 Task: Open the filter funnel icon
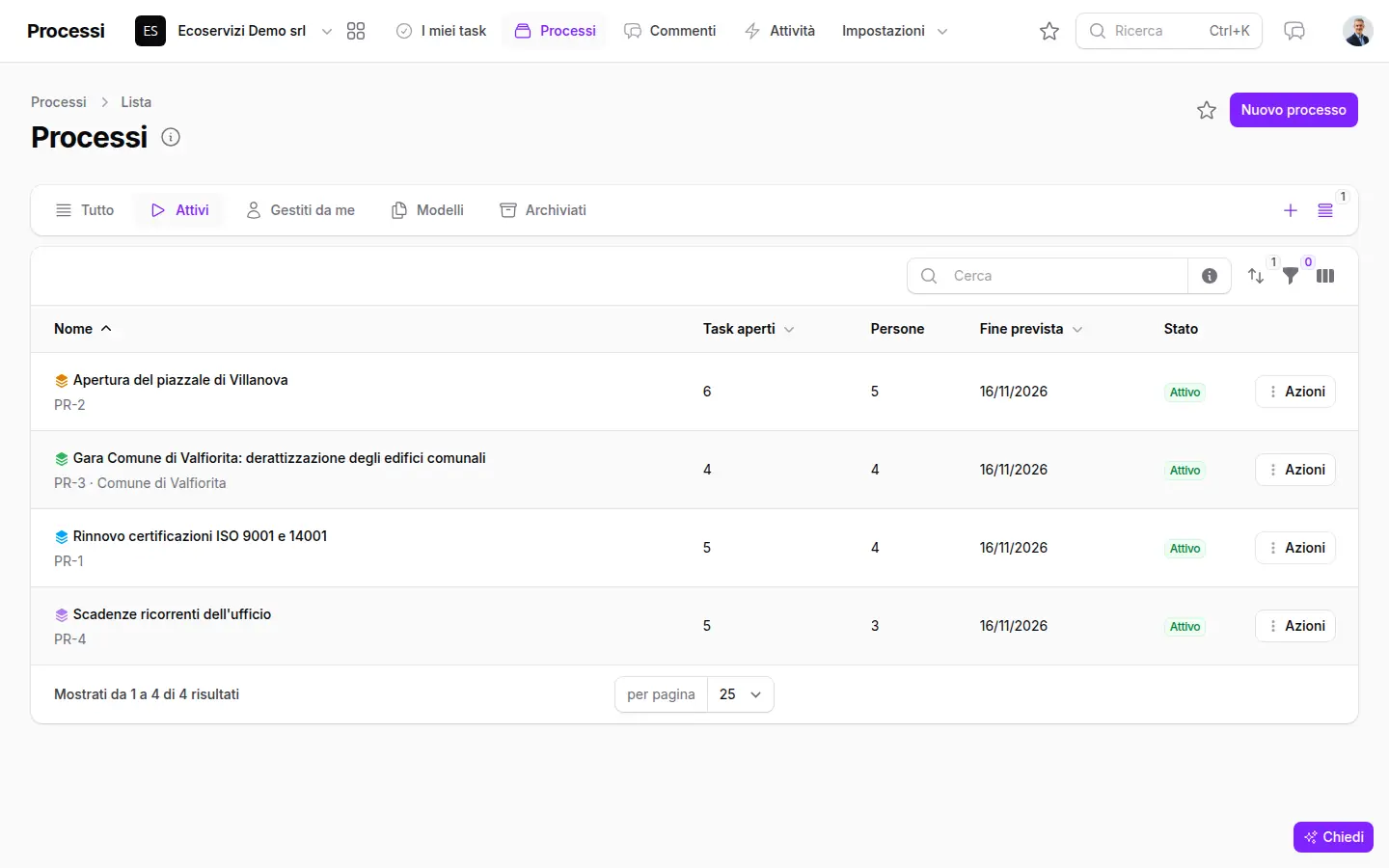pos(1291,276)
